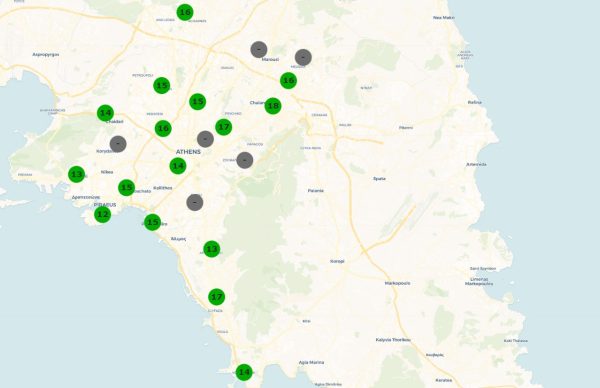This screenshot has width=600, height=388.
Task: Select the Agia Marina label
Action: 311,362
